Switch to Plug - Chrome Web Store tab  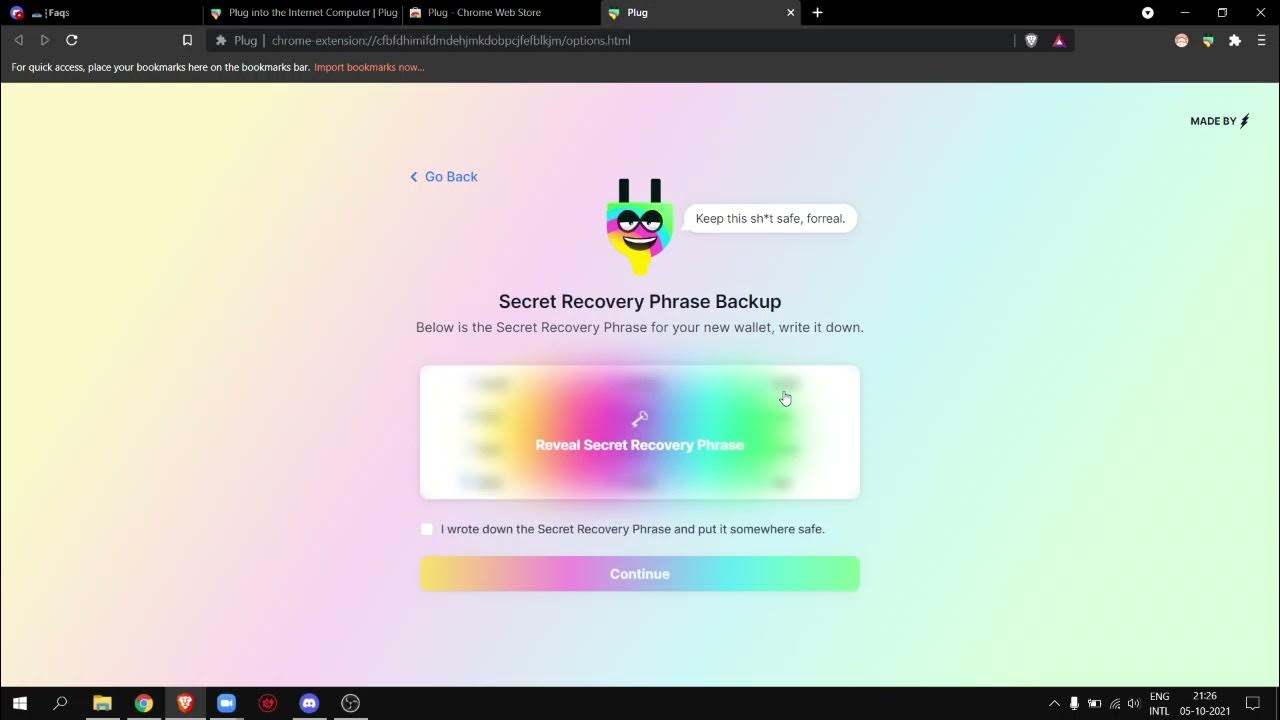point(501,13)
